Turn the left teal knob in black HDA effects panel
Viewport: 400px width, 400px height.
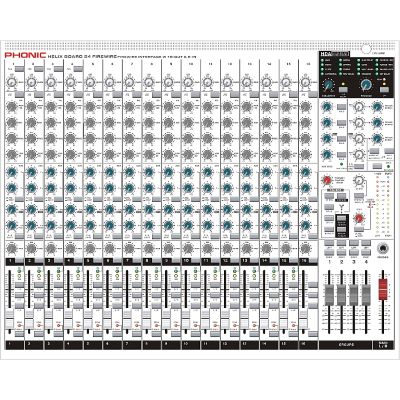click(x=329, y=85)
